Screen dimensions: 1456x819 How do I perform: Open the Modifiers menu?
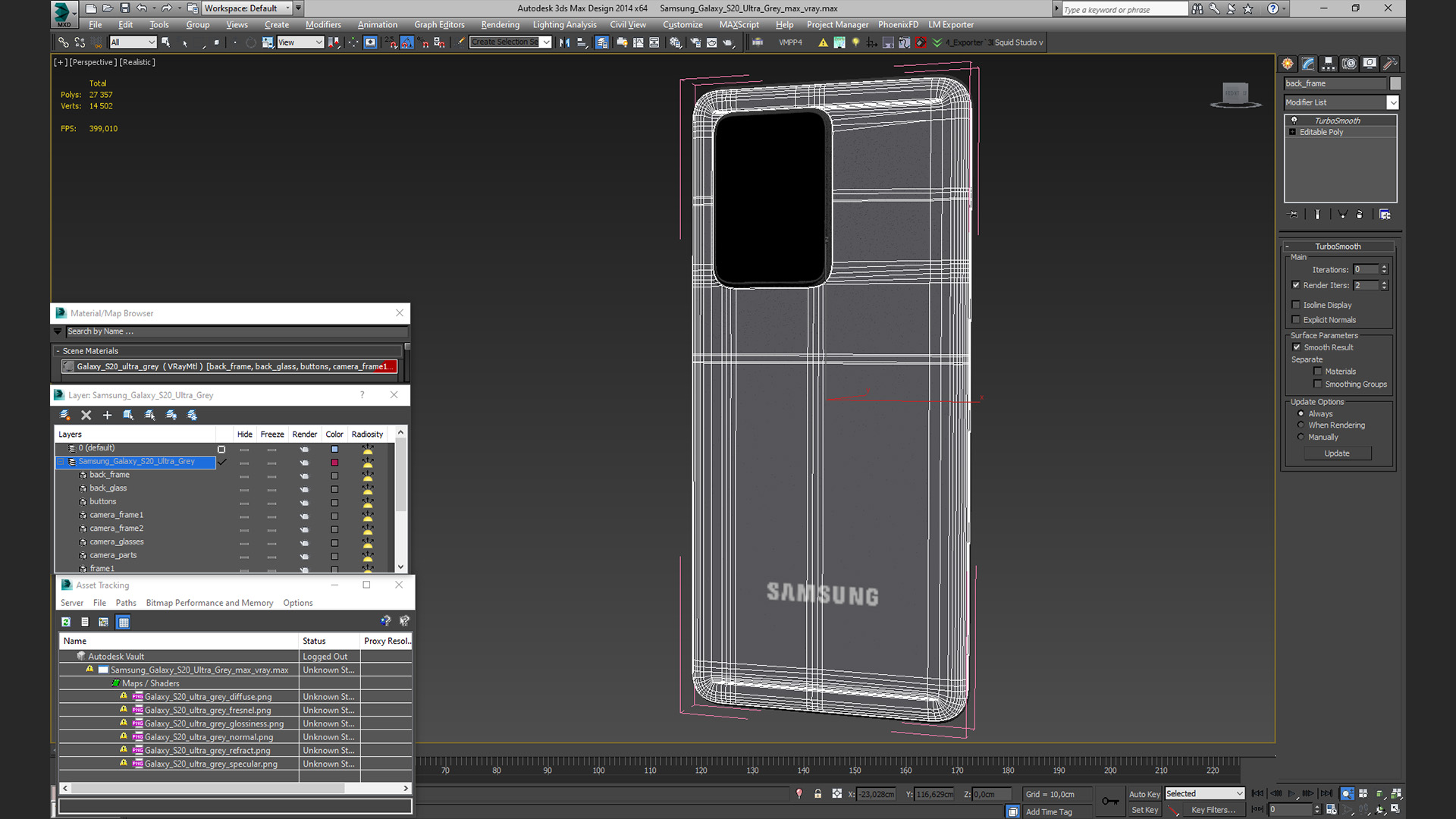coord(323,25)
